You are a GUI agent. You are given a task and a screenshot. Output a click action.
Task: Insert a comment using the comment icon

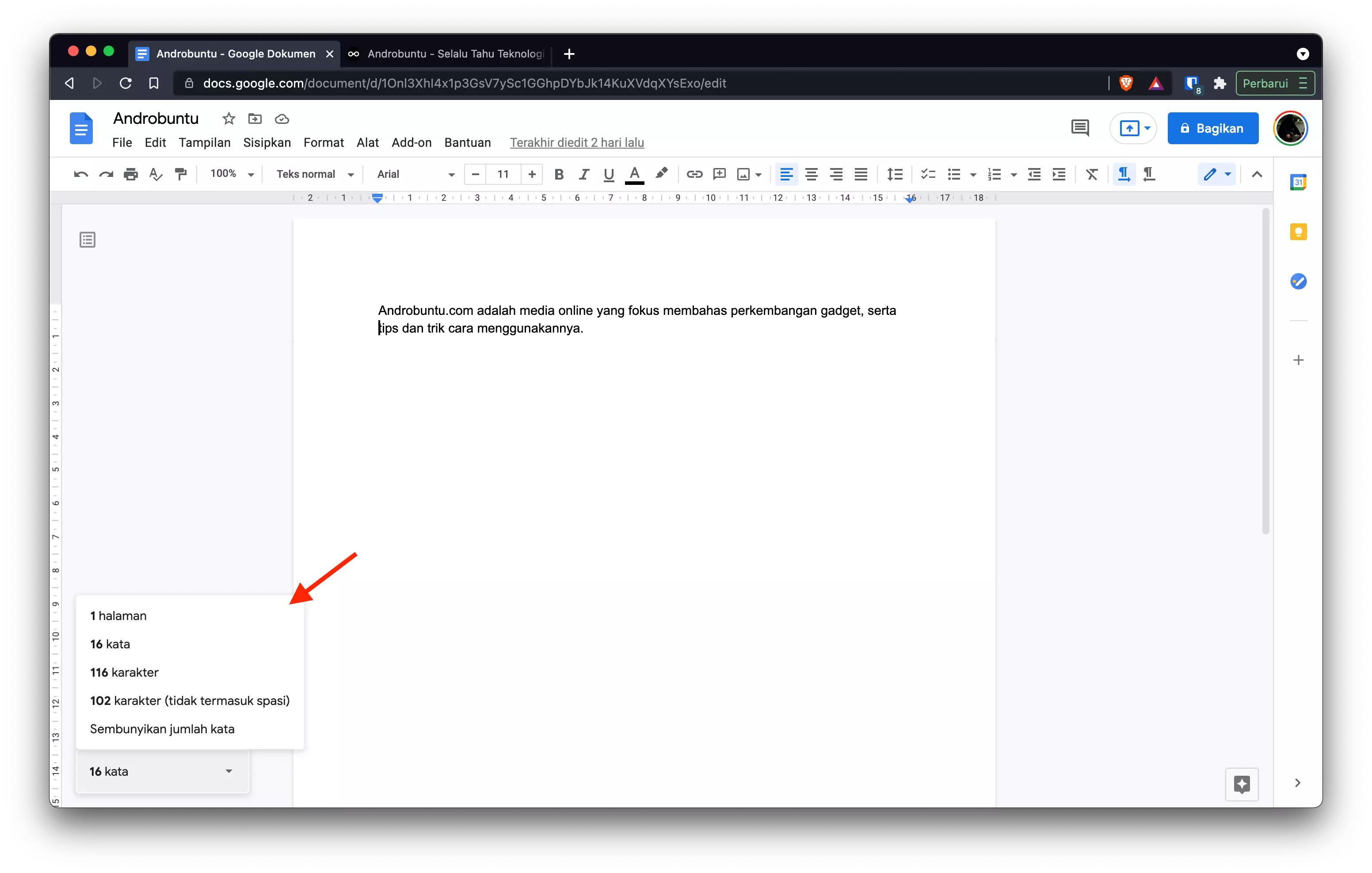point(719,174)
